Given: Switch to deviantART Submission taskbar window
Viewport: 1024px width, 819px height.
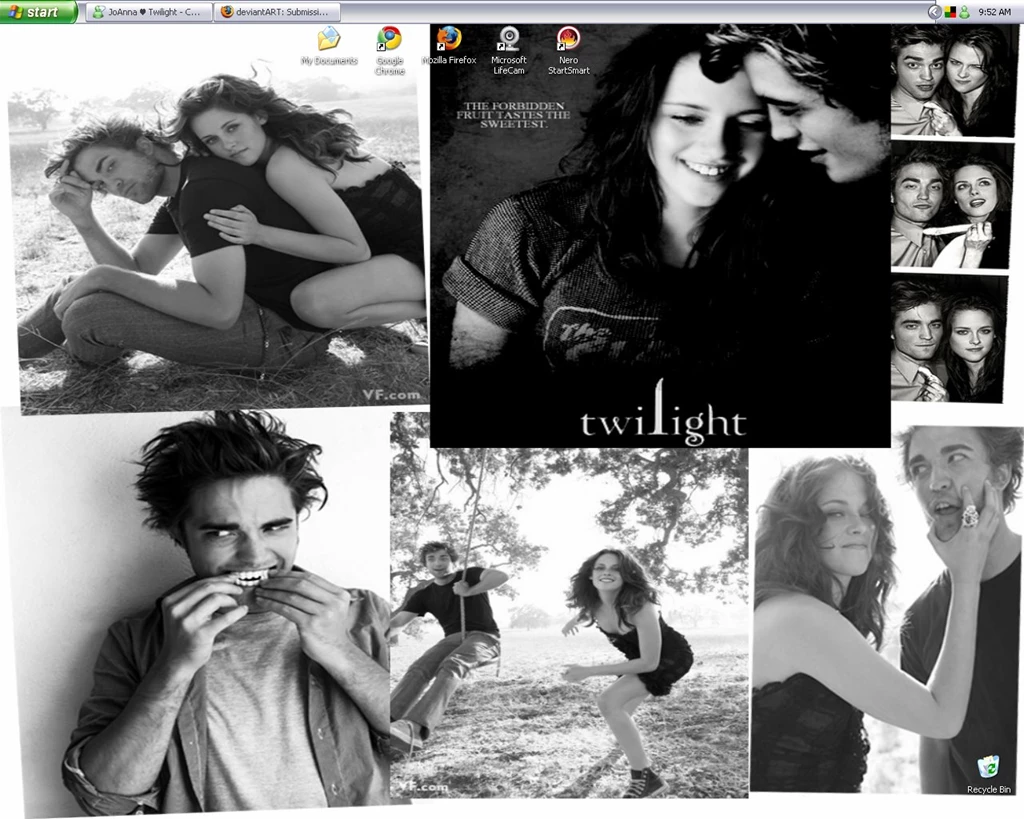Looking at the screenshot, I should coord(278,12).
